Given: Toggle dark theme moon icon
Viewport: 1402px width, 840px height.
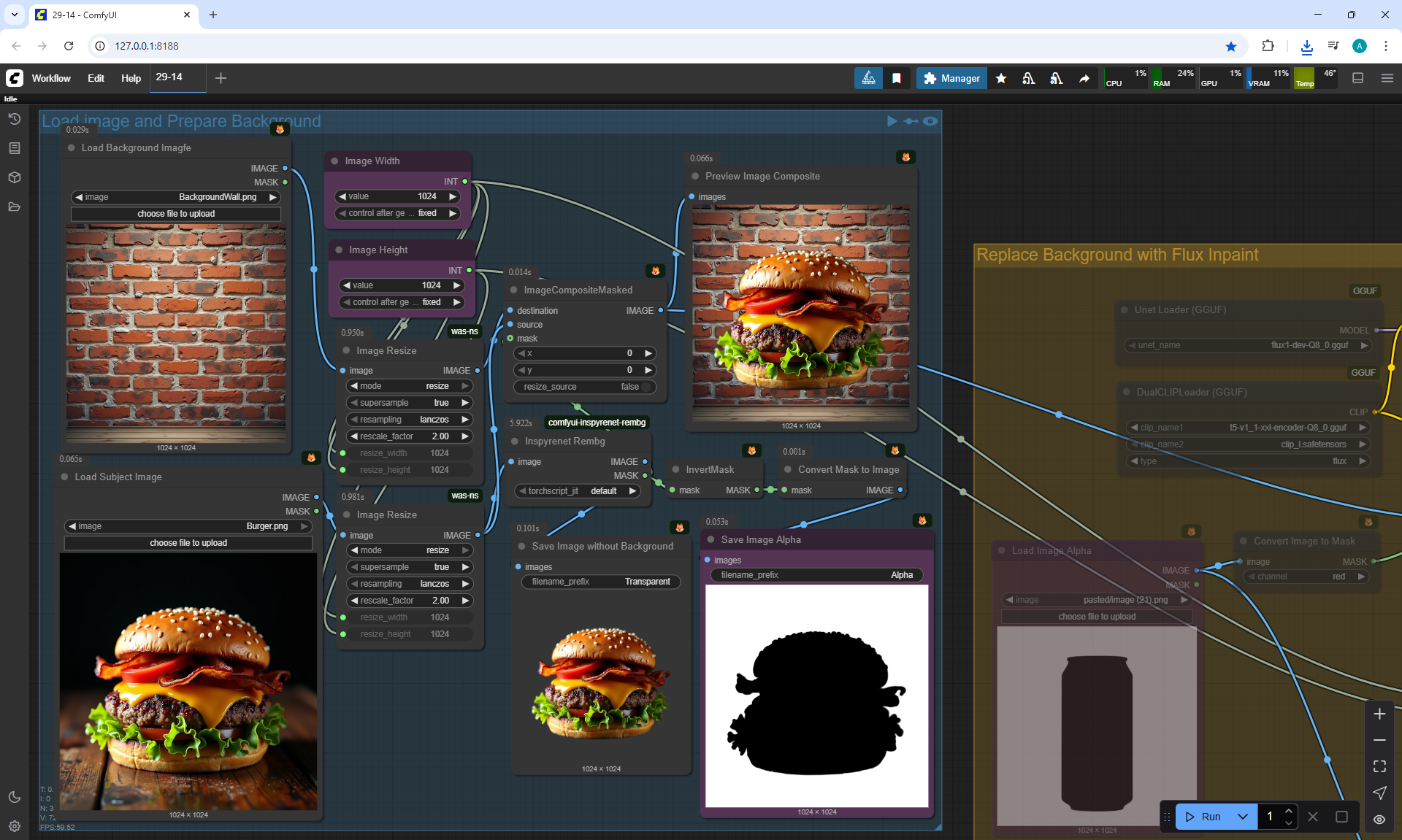Looking at the screenshot, I should pos(14,797).
